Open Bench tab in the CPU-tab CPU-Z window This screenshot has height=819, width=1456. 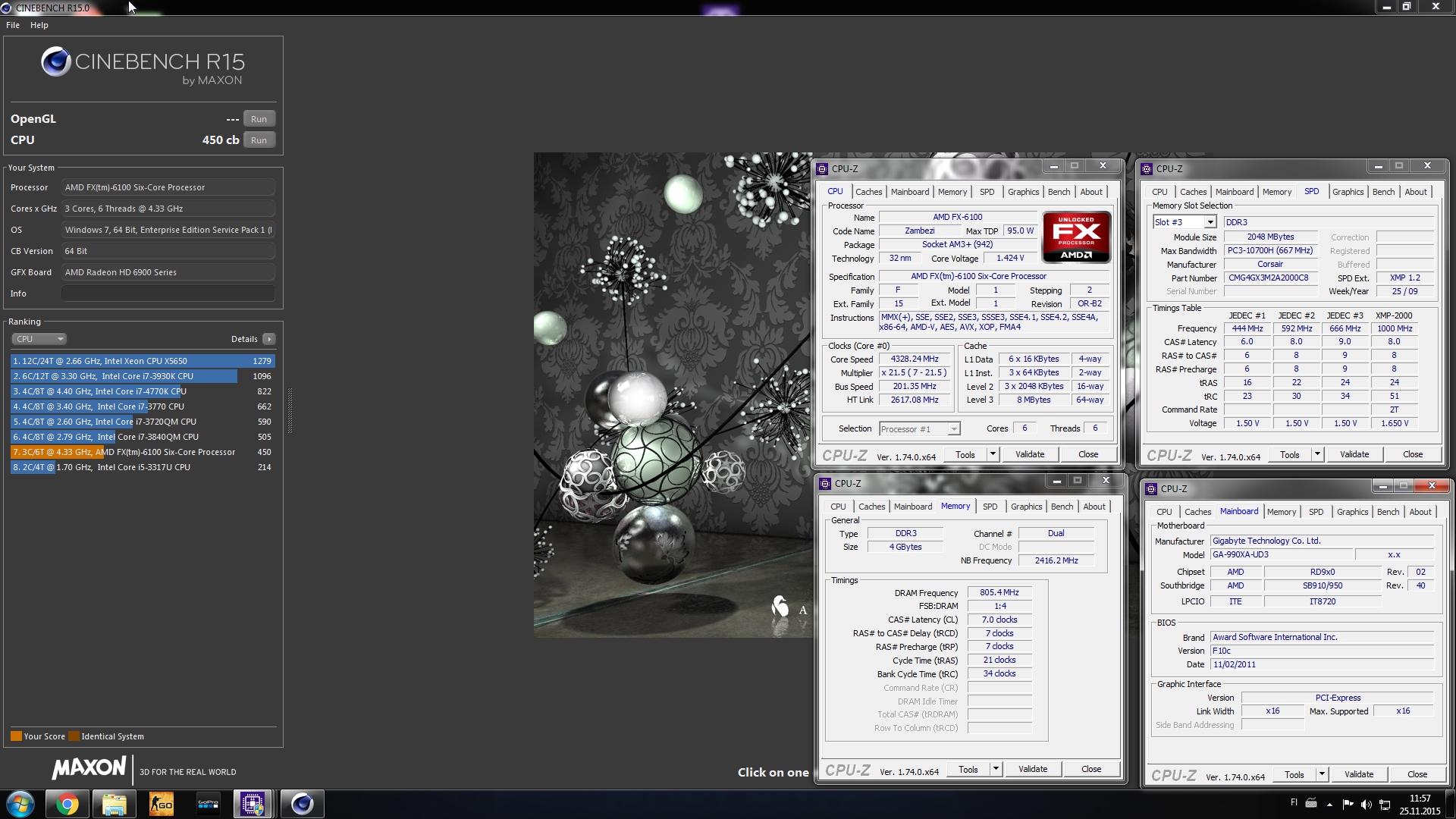pos(1059,192)
